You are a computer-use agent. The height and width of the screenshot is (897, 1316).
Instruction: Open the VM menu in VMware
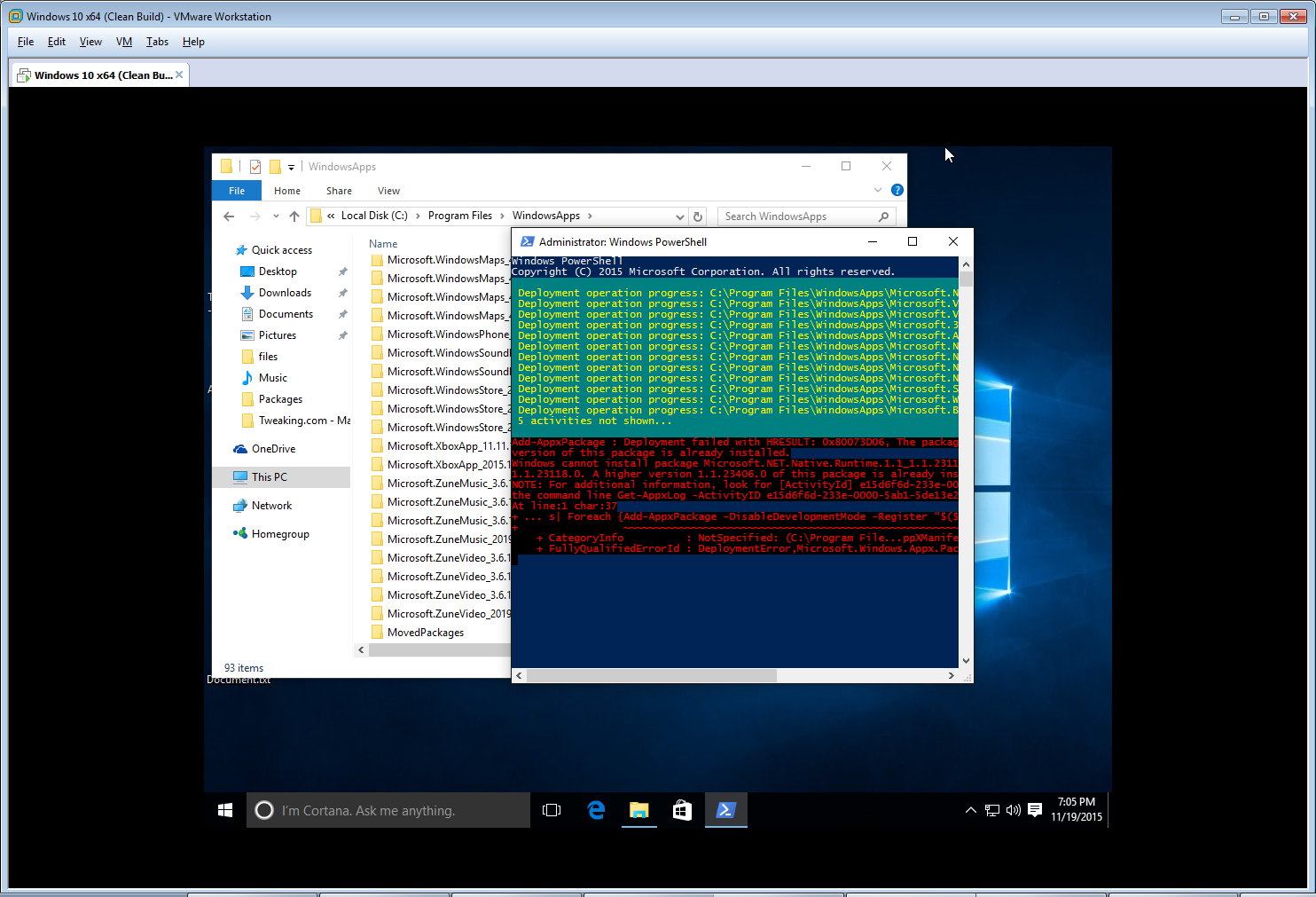pos(124,42)
